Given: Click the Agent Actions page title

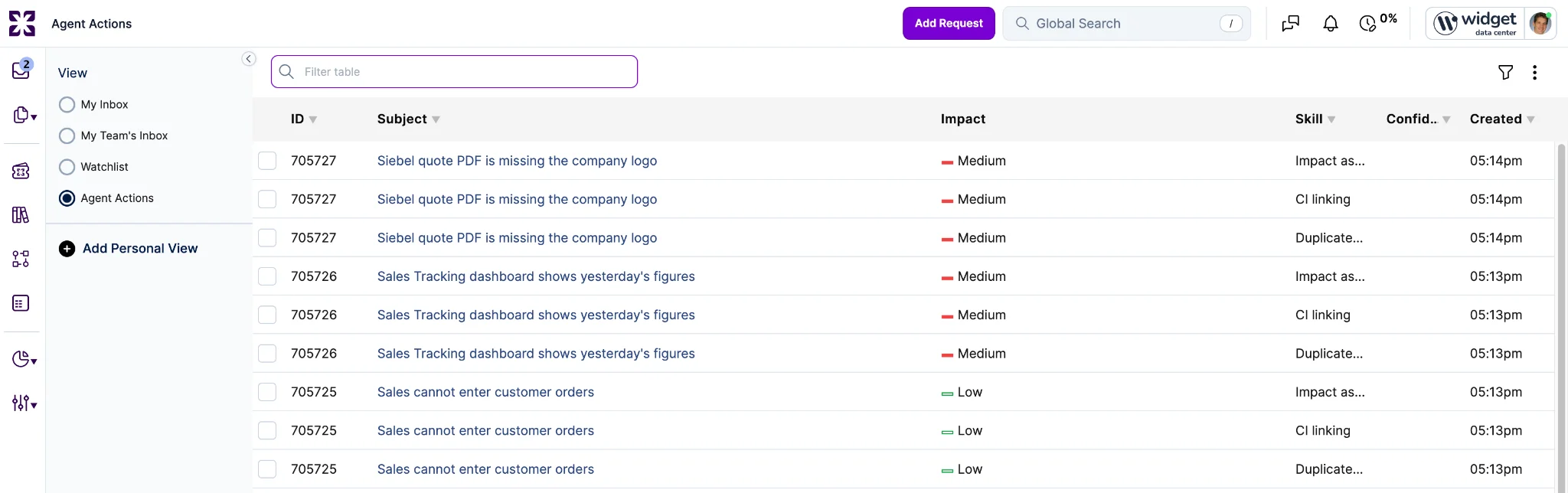Looking at the screenshot, I should 91,24.
